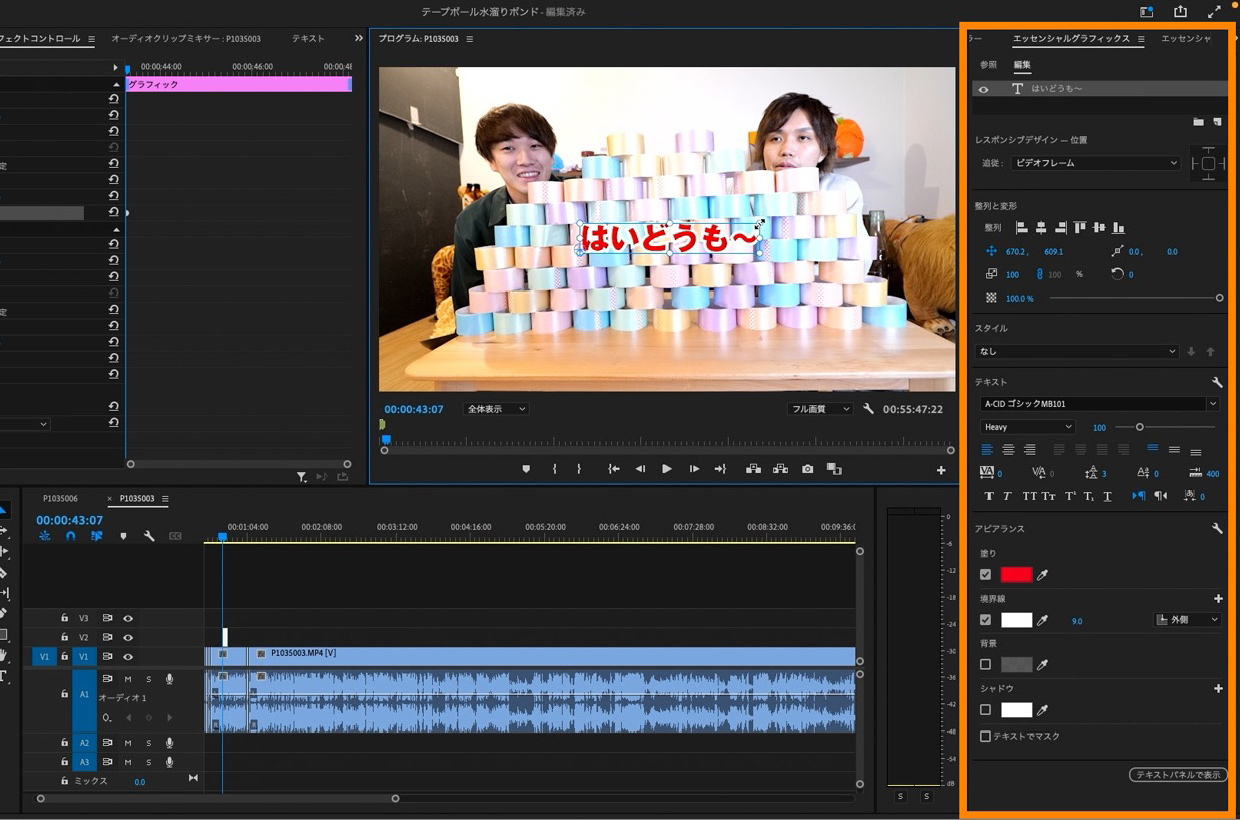The height and width of the screenshot is (820, 1240).
Task: Open the エッセンシャ sound panel tab
Action: point(1186,38)
